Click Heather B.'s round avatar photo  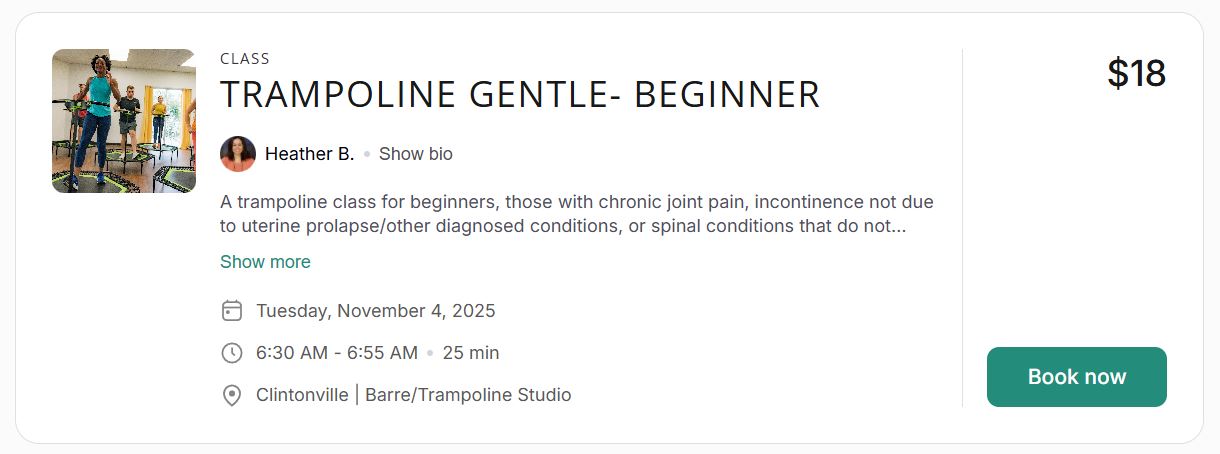coord(238,154)
